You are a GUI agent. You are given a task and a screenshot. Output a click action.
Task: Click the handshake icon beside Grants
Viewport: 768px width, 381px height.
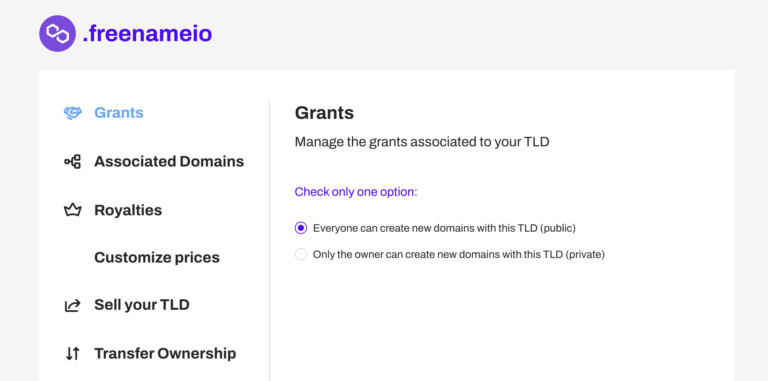pyautogui.click(x=72, y=113)
